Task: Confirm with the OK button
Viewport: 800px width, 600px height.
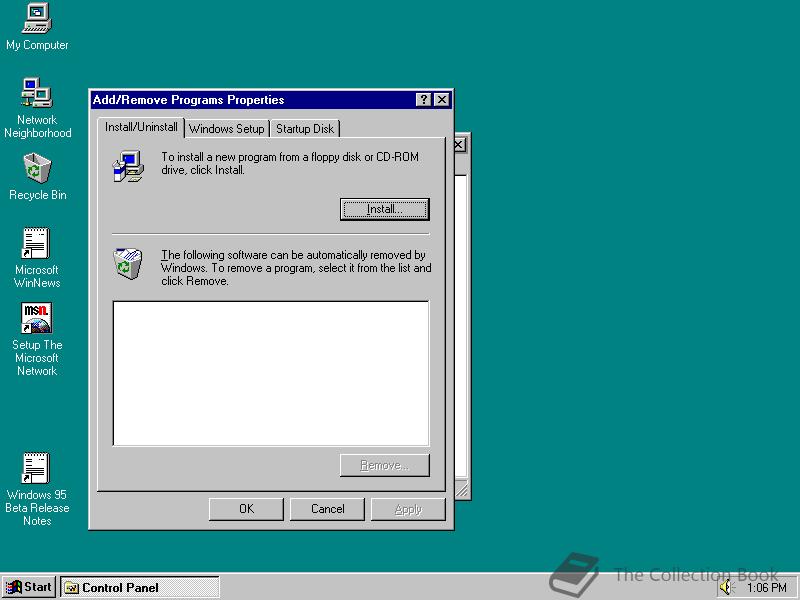Action: click(x=246, y=509)
